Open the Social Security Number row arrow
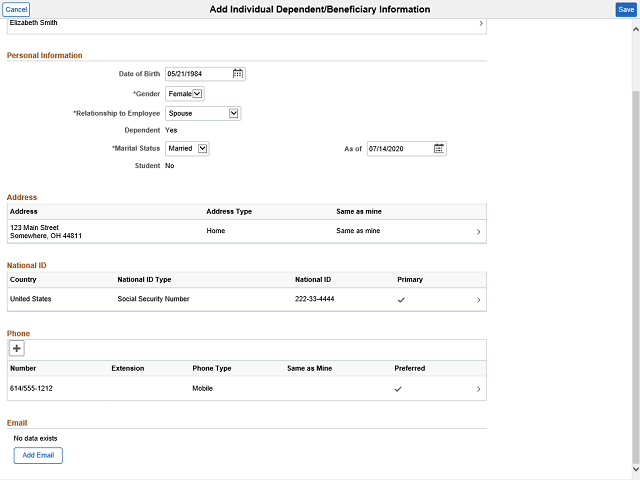 pyautogui.click(x=478, y=300)
